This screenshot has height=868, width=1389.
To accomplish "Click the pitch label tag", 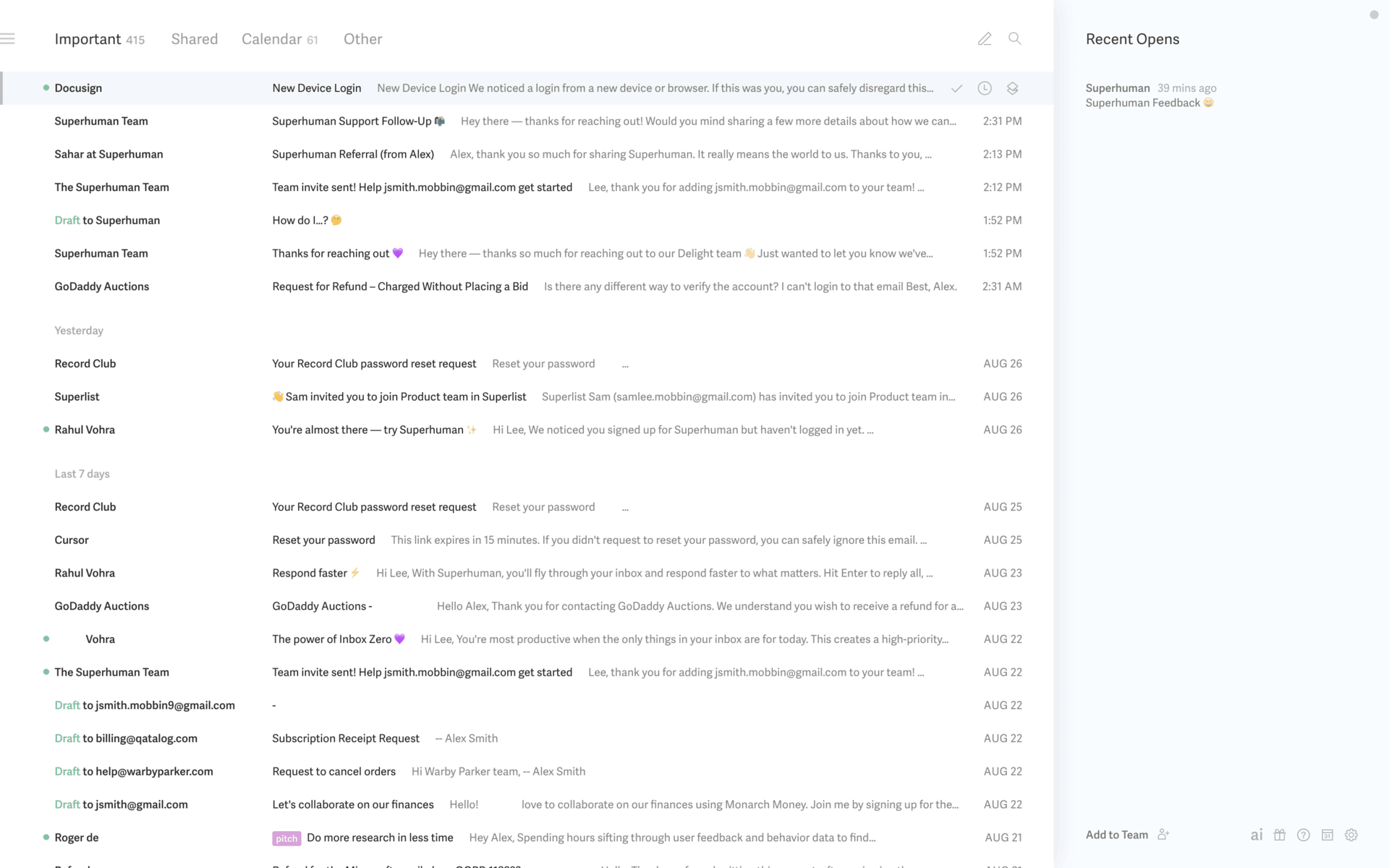I will 286,838.
